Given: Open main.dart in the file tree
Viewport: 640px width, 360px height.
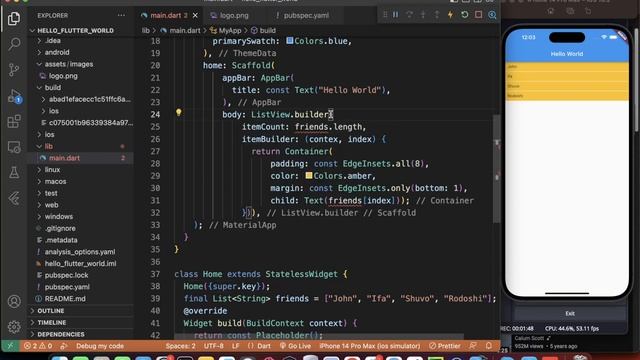Looking at the screenshot, I should pyautogui.click(x=64, y=158).
